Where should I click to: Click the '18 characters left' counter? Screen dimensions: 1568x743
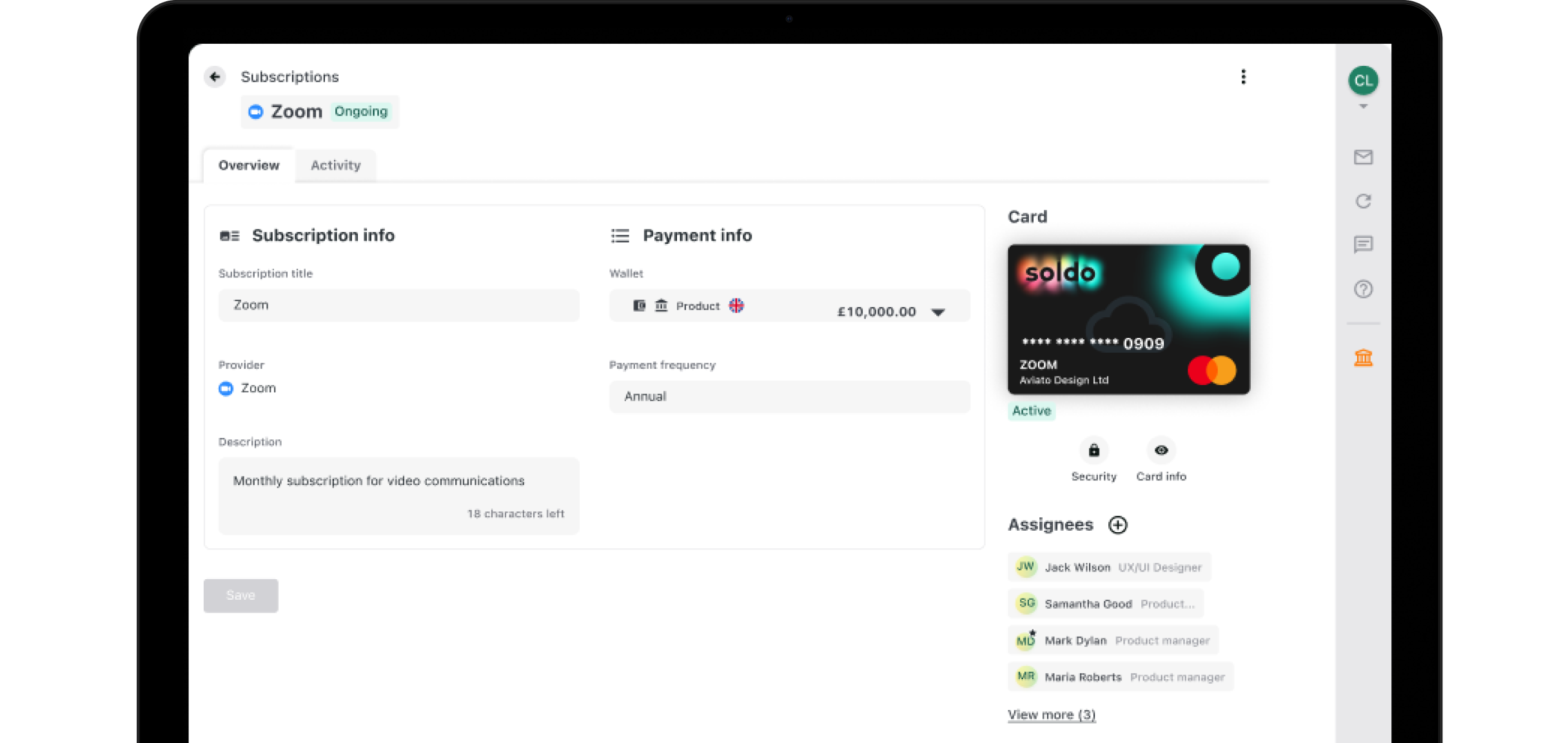515,514
